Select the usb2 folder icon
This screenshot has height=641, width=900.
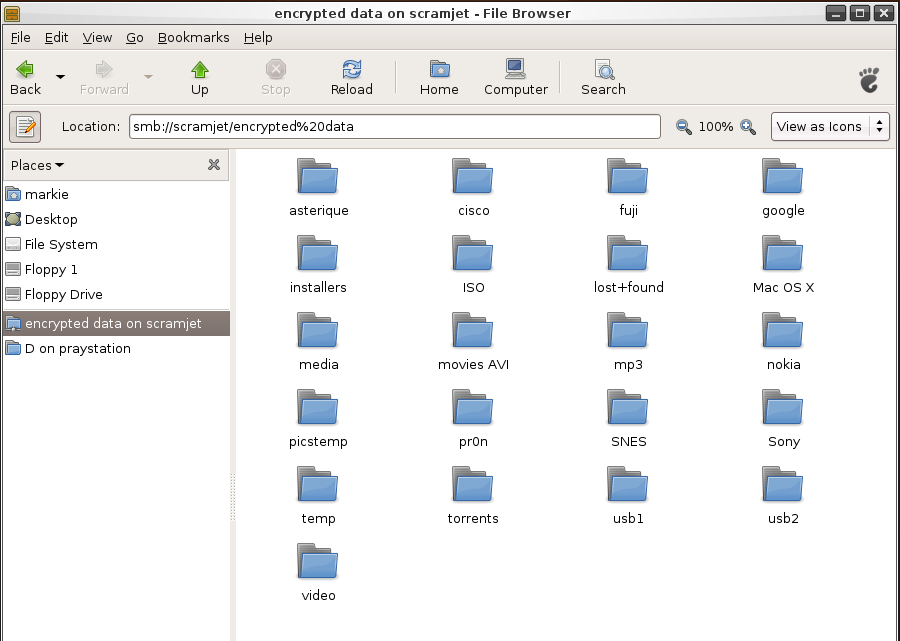click(x=783, y=484)
